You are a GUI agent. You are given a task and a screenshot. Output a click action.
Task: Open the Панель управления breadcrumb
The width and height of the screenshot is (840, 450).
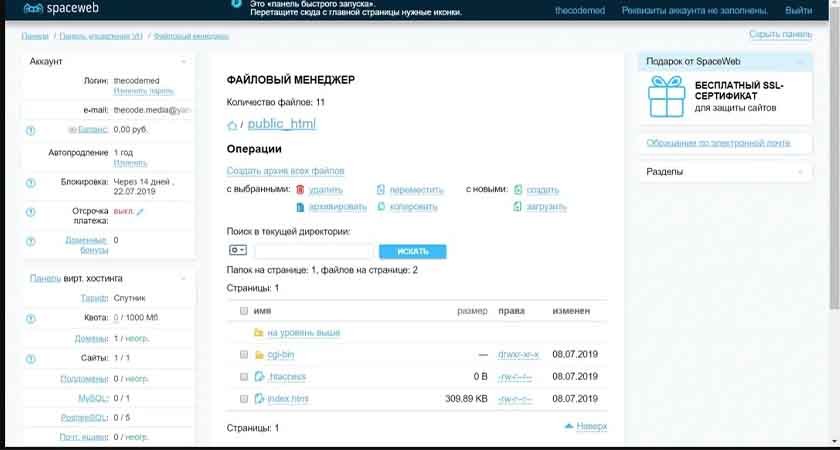click(101, 36)
